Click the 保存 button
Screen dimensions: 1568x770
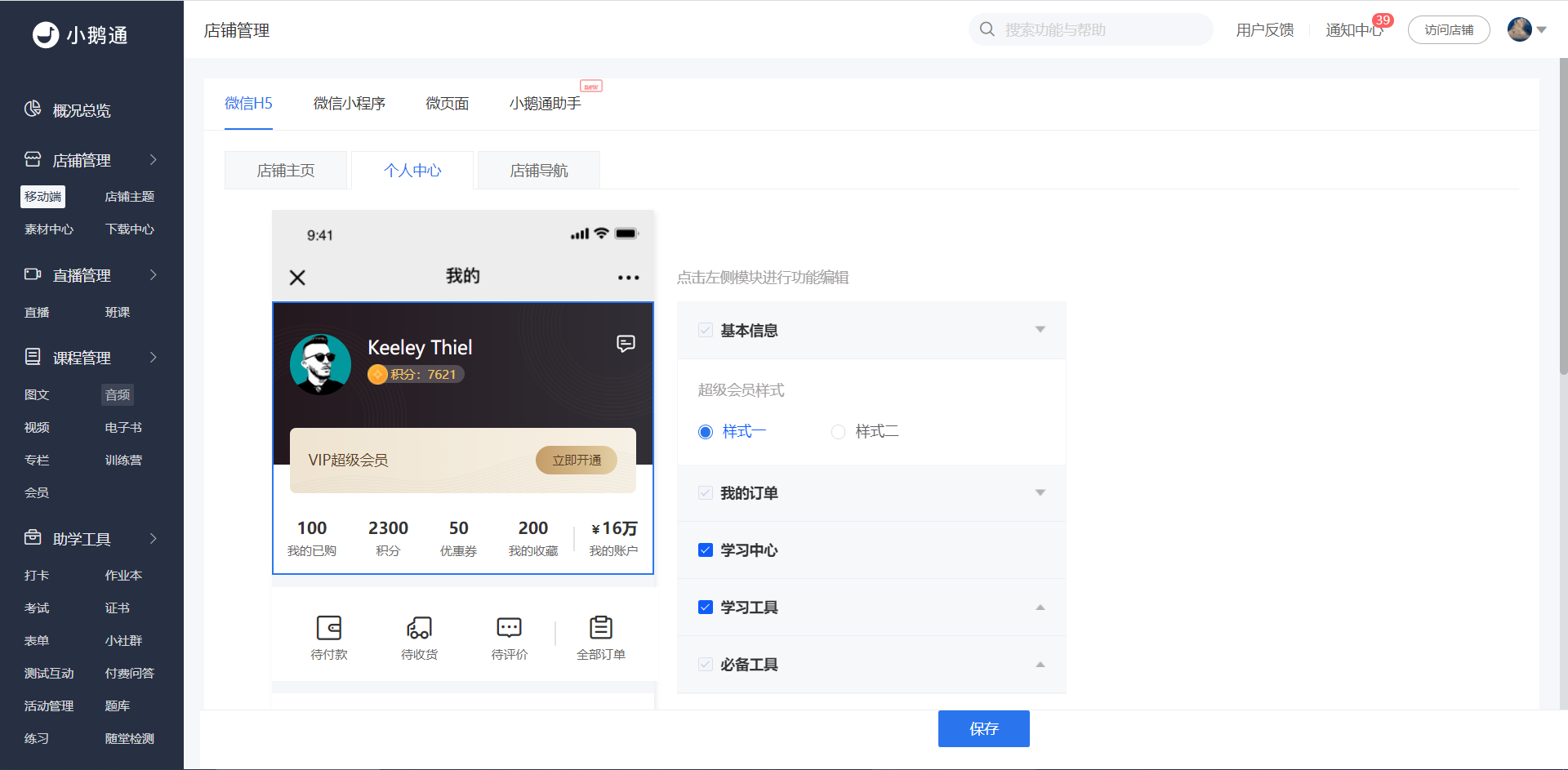(x=984, y=728)
